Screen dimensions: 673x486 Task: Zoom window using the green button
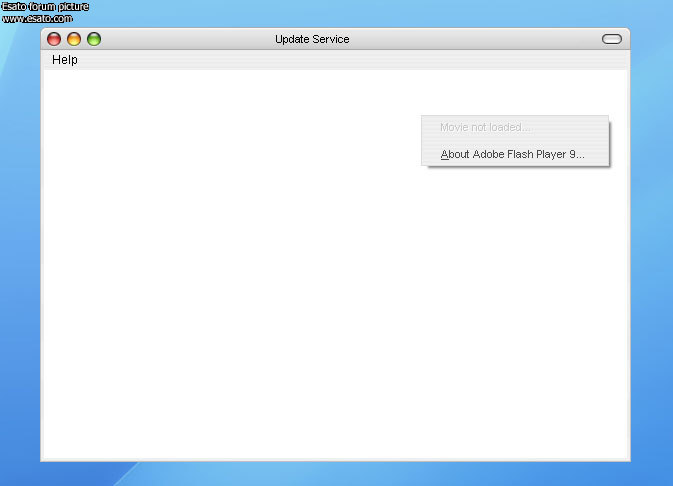coord(94,39)
